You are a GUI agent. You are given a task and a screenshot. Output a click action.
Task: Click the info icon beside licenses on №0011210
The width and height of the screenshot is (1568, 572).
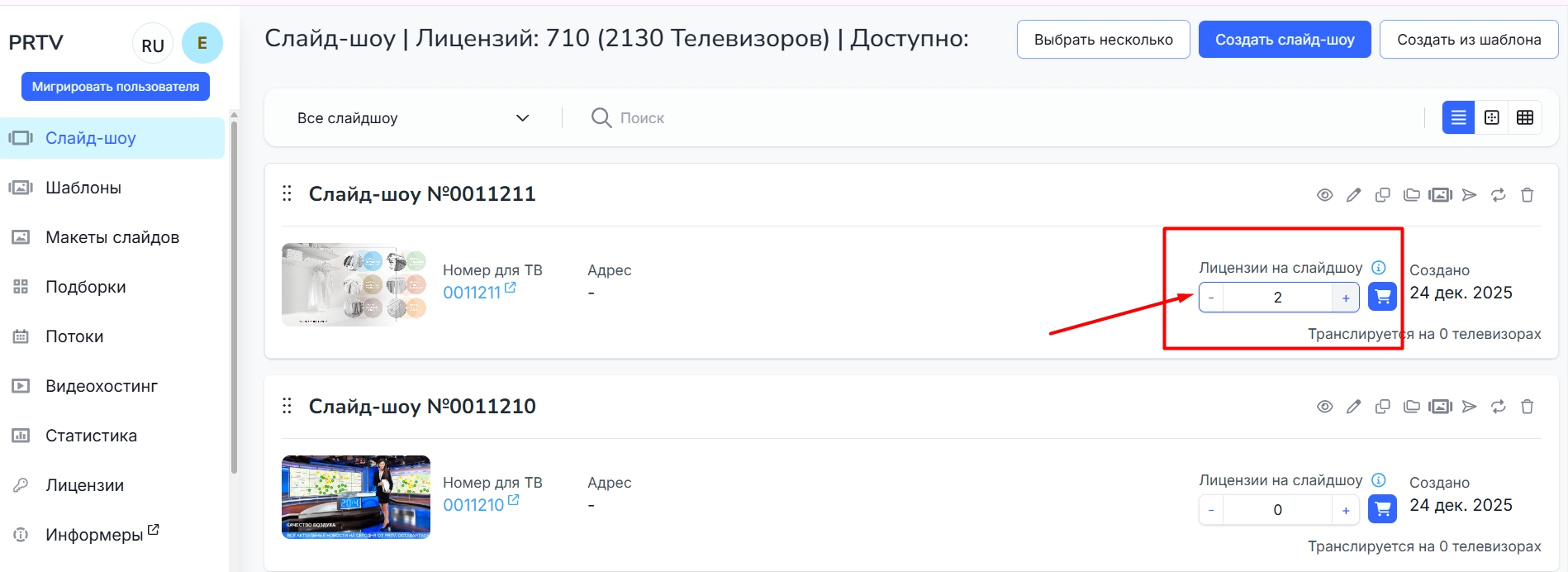tap(1378, 480)
